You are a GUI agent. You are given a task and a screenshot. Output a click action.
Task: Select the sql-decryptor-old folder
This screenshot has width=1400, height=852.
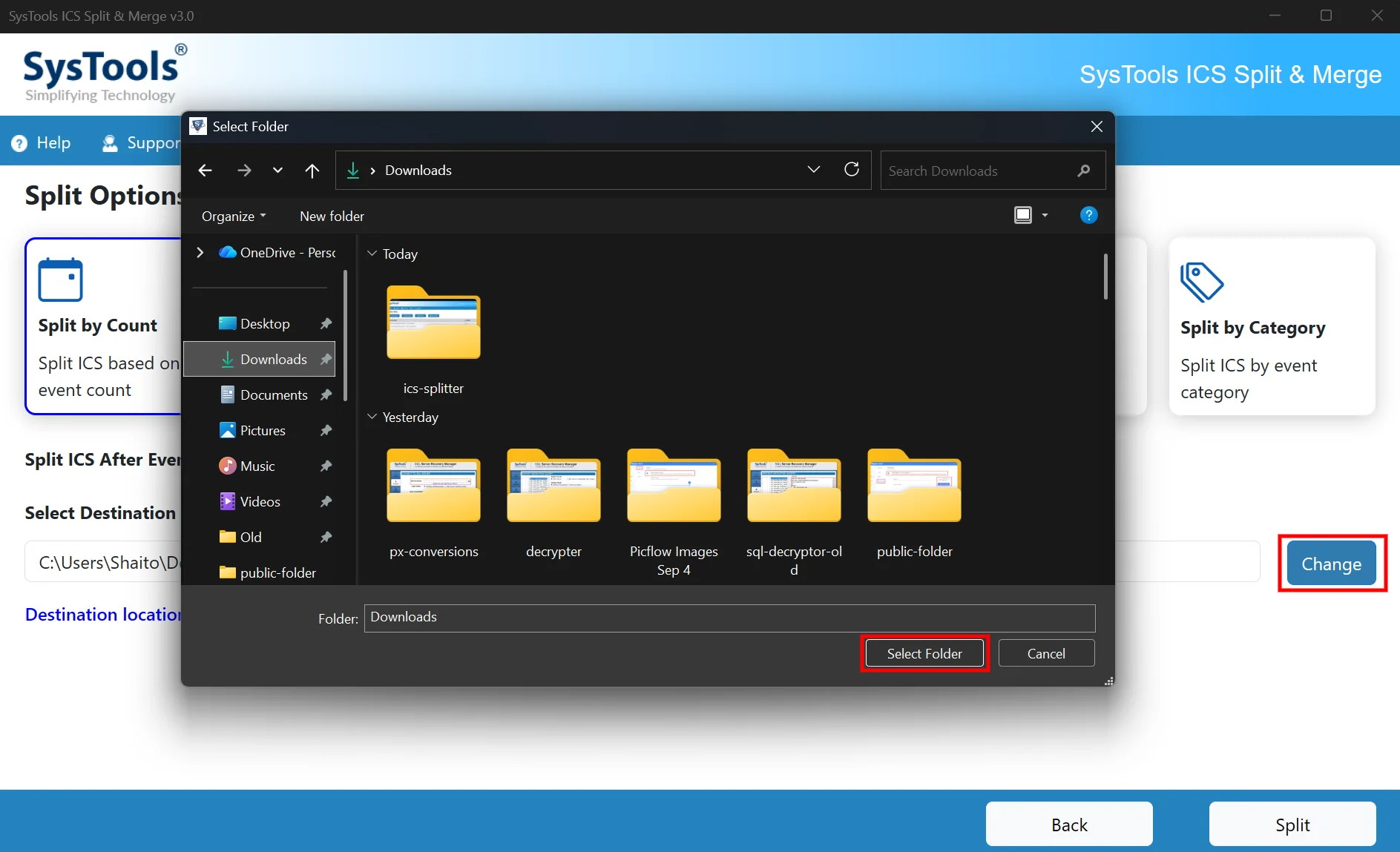click(x=794, y=512)
